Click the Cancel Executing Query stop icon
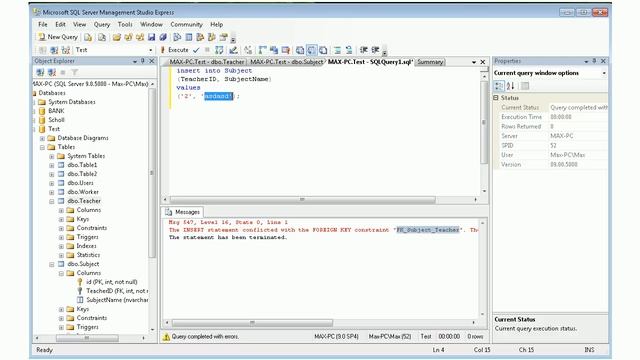Screen dimensions: 640x360 coord(207,50)
